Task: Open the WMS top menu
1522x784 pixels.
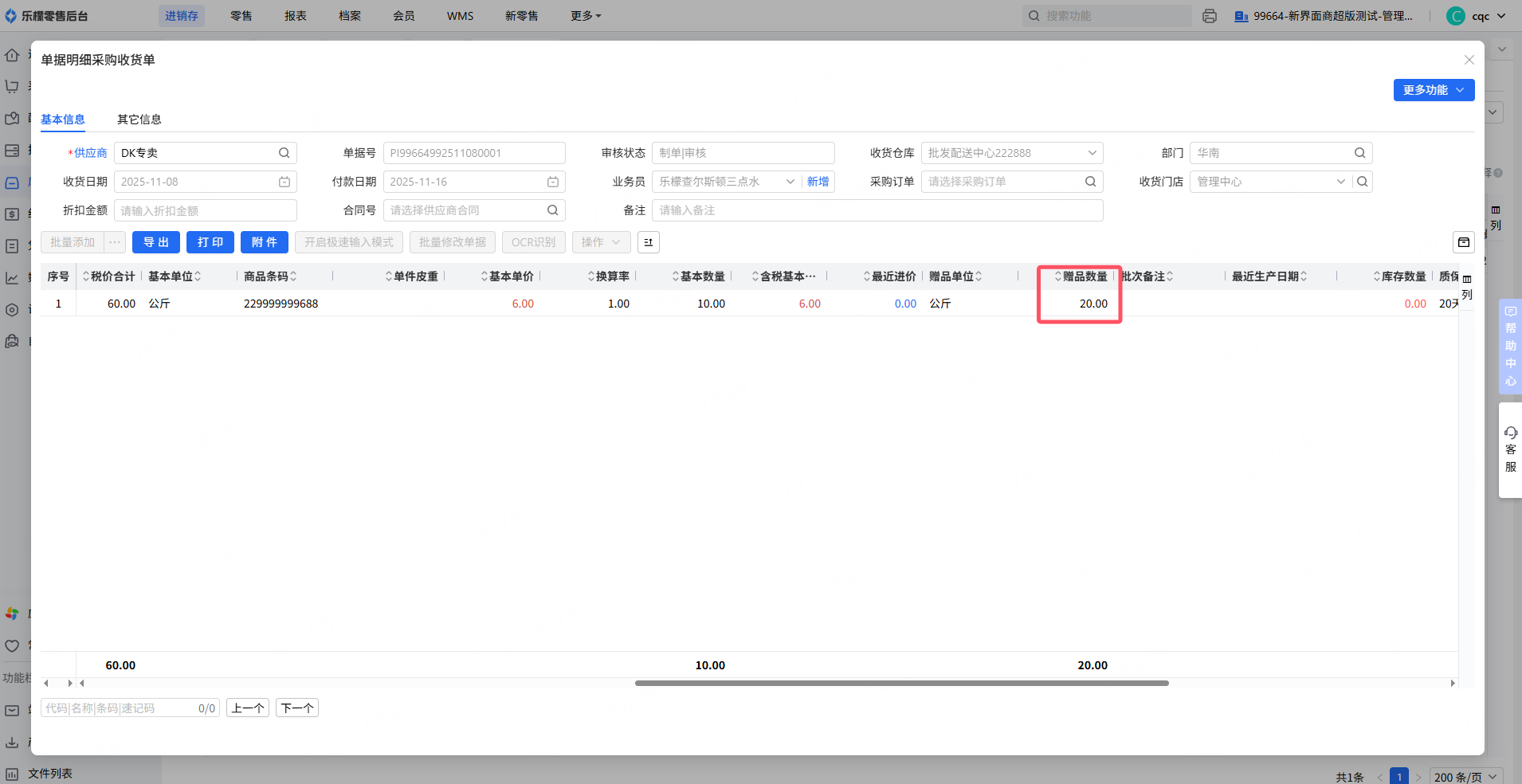Action: click(461, 16)
